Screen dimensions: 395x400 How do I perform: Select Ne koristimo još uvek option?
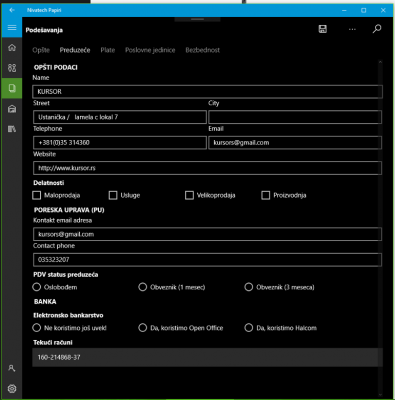tap(37, 328)
